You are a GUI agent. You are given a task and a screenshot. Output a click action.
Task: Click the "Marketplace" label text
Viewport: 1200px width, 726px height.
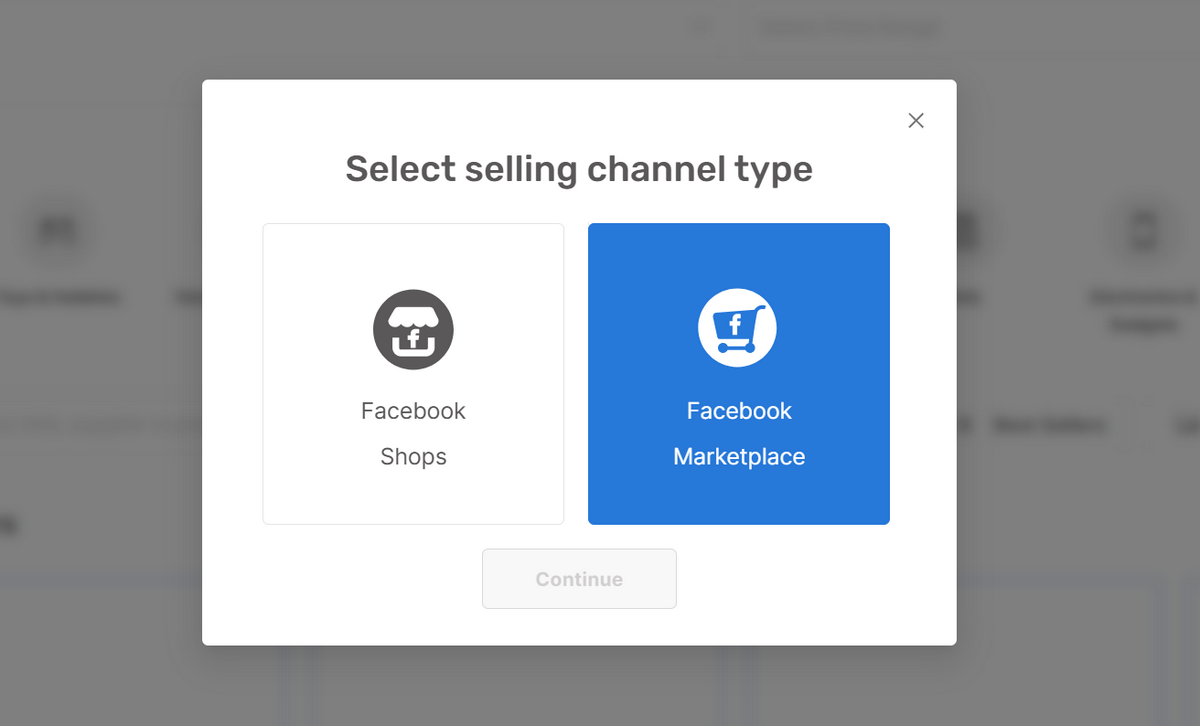pos(738,457)
